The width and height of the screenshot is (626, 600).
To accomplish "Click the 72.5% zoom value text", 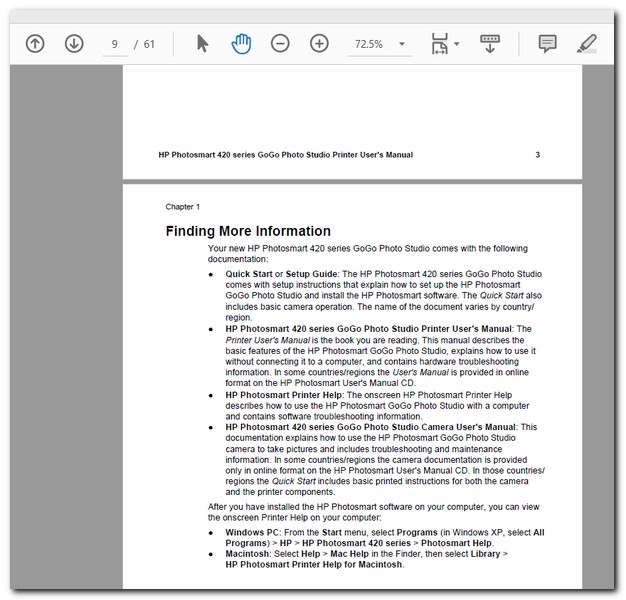I will point(368,45).
